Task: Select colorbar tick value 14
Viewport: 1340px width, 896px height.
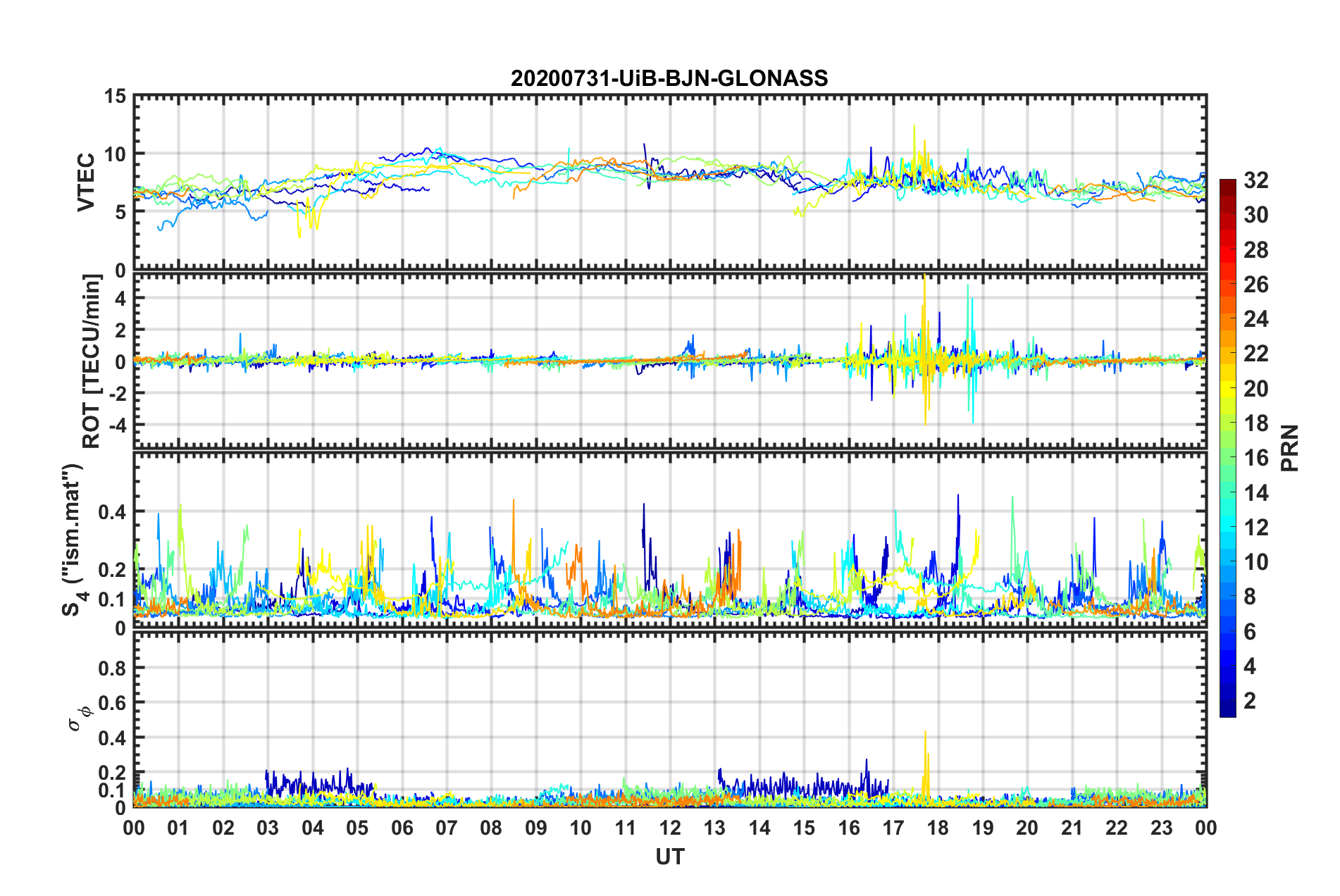Action: pyautogui.click(x=1256, y=493)
